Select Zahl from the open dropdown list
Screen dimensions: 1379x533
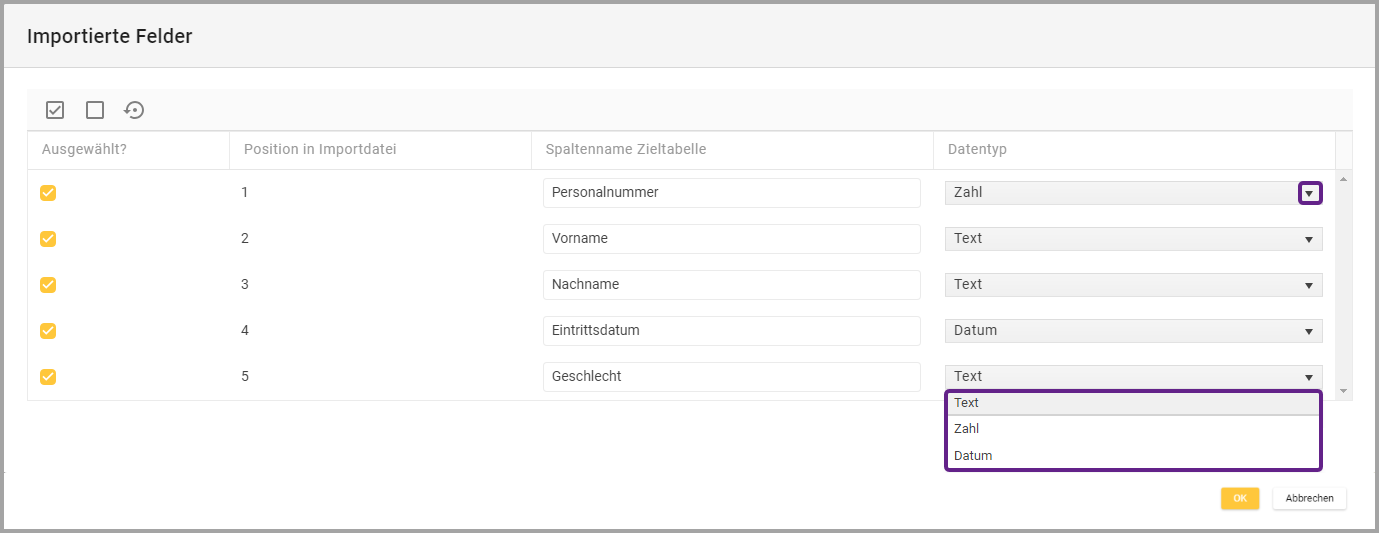pyautogui.click(x=1132, y=429)
